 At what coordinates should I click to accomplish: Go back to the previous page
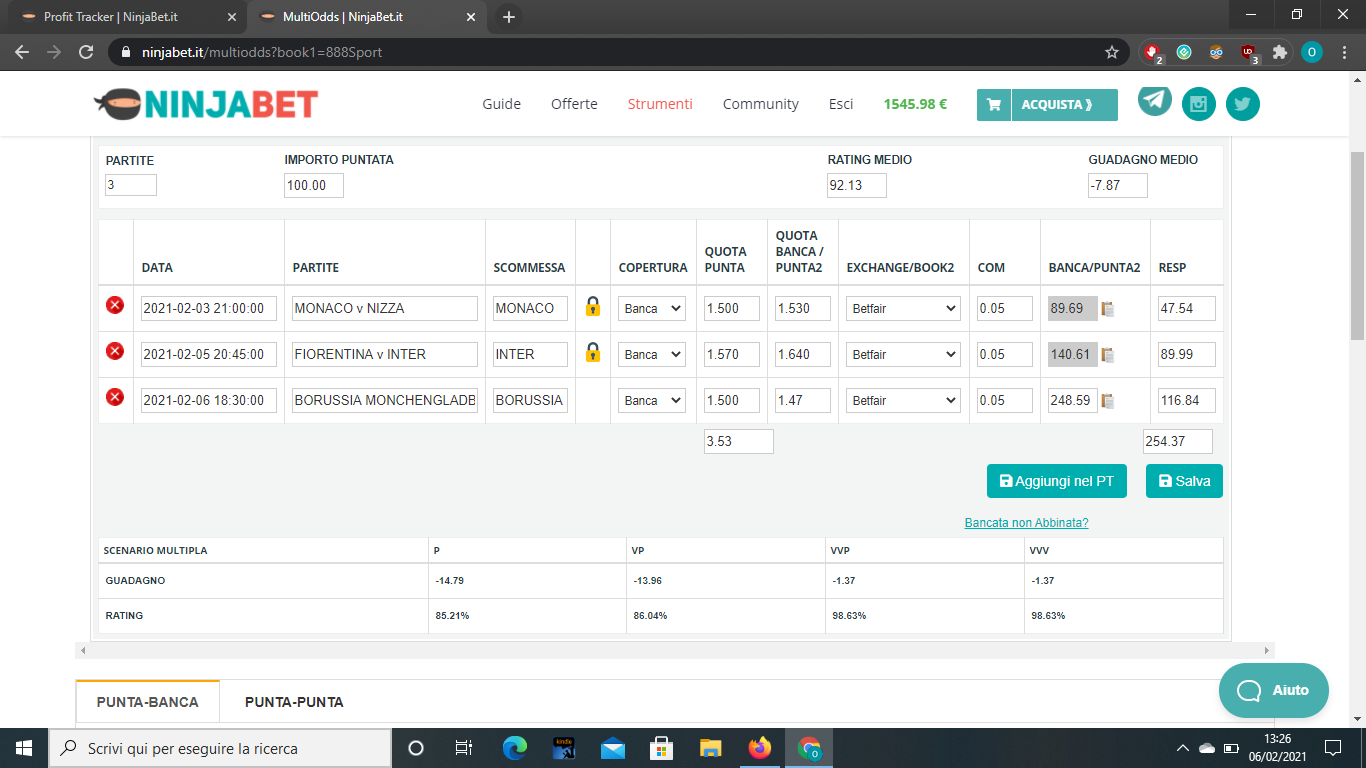click(22, 52)
